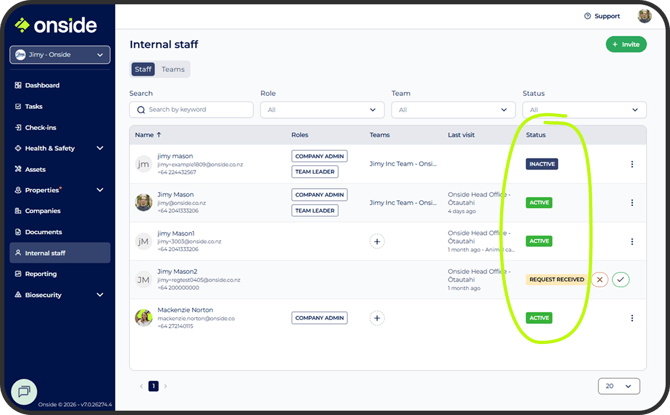Click the photo avatar of Jimy Mason
The height and width of the screenshot is (415, 670).
click(144, 203)
